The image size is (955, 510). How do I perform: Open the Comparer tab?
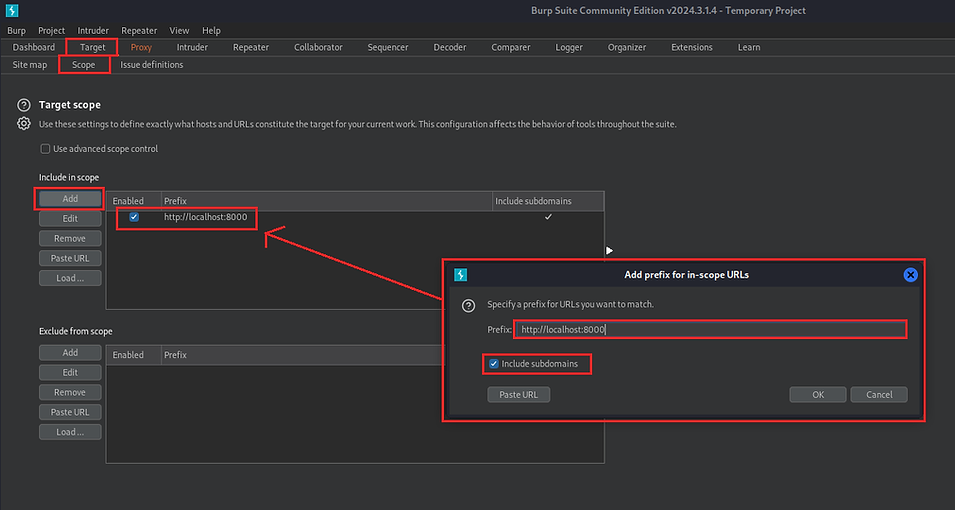pyautogui.click(x=511, y=47)
